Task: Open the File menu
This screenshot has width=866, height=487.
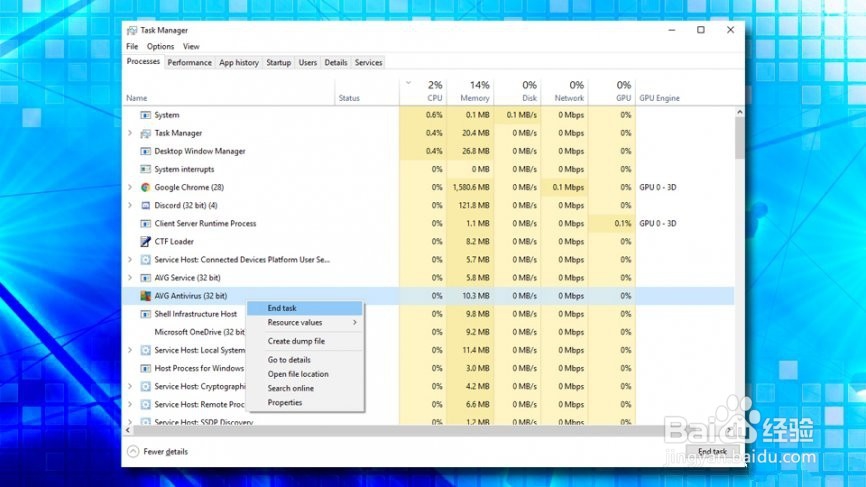Action: pos(132,46)
